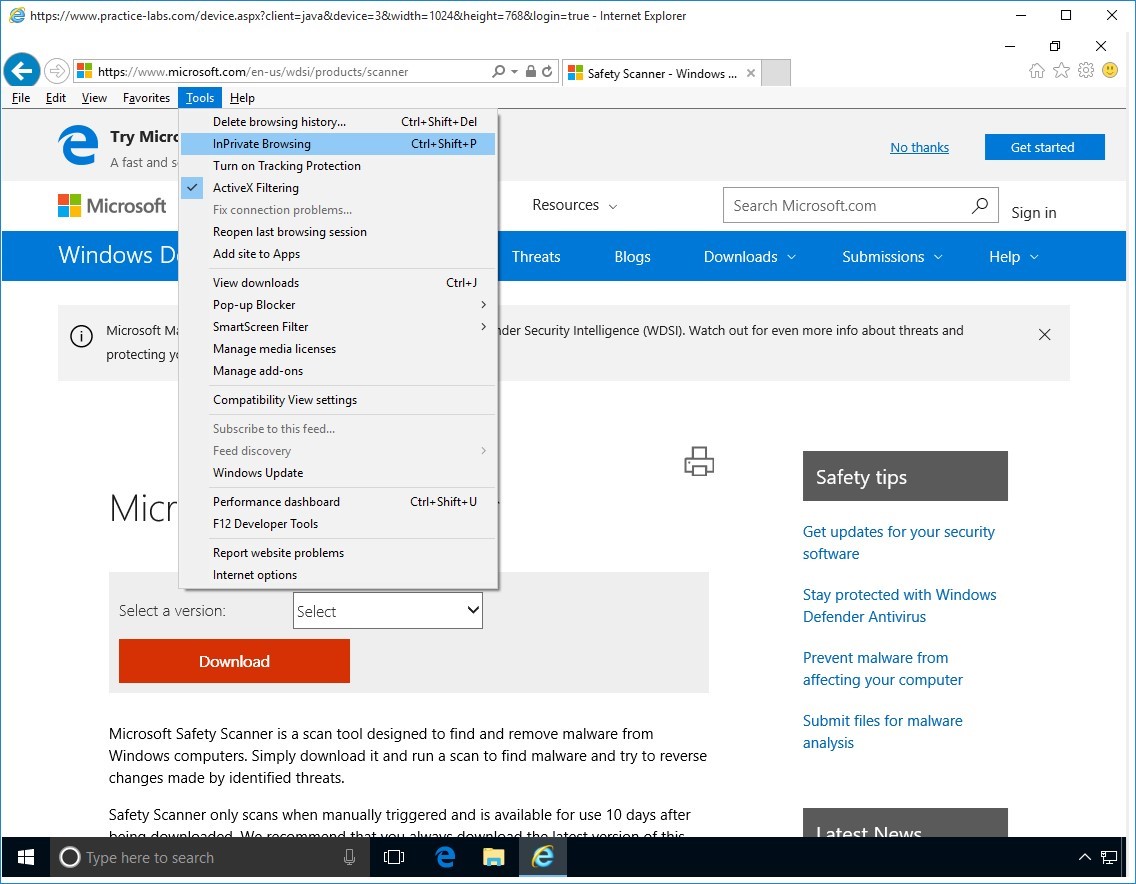Image resolution: width=1136 pixels, height=884 pixels.
Task: Turn on Tracking Protection
Action: [287, 166]
